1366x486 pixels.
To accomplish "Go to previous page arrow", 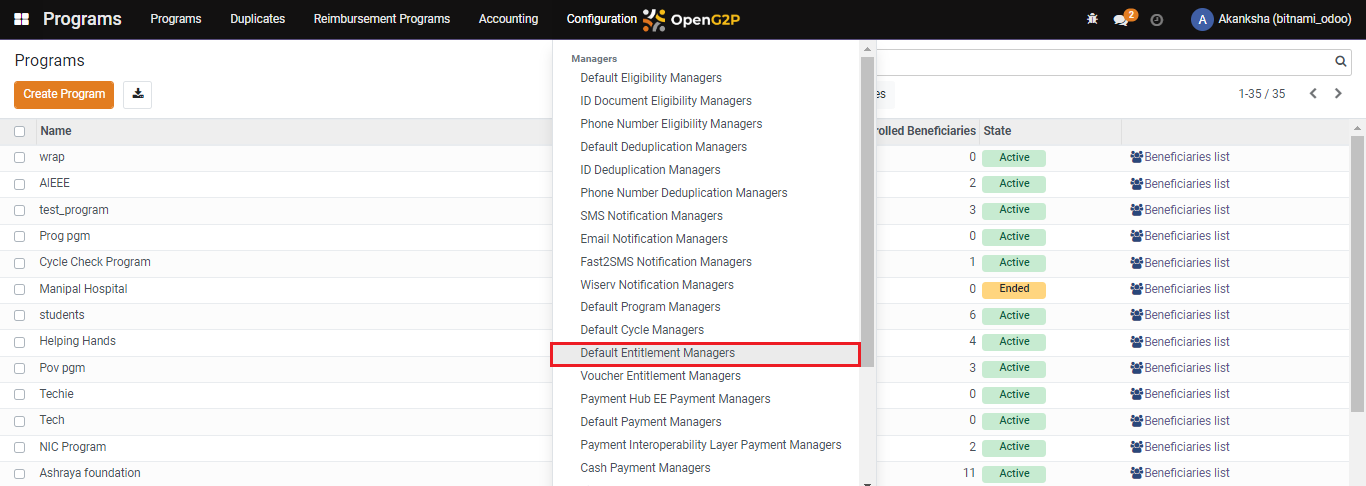I will pos(1313,94).
